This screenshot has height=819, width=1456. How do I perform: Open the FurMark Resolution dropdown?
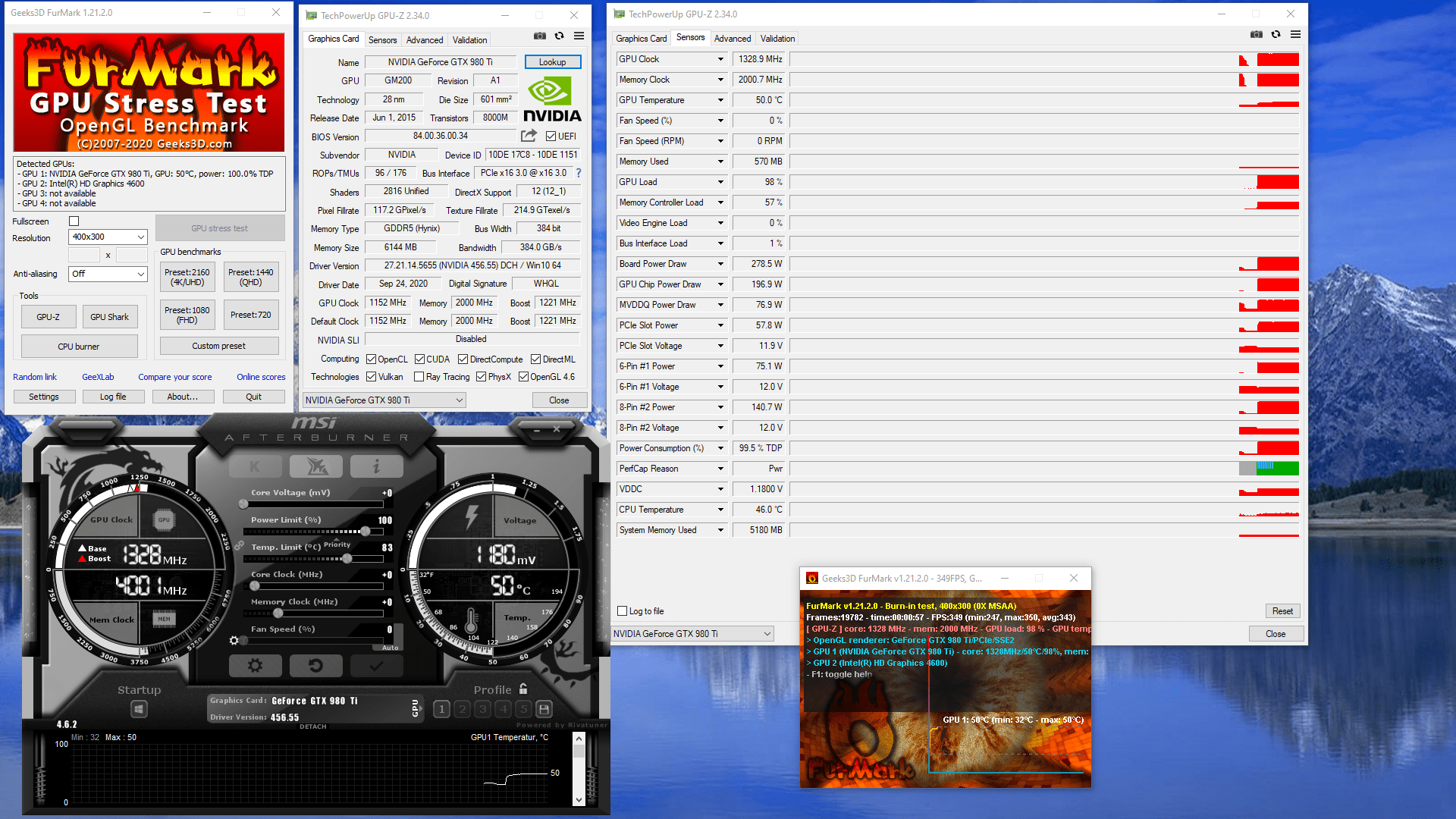tap(108, 237)
